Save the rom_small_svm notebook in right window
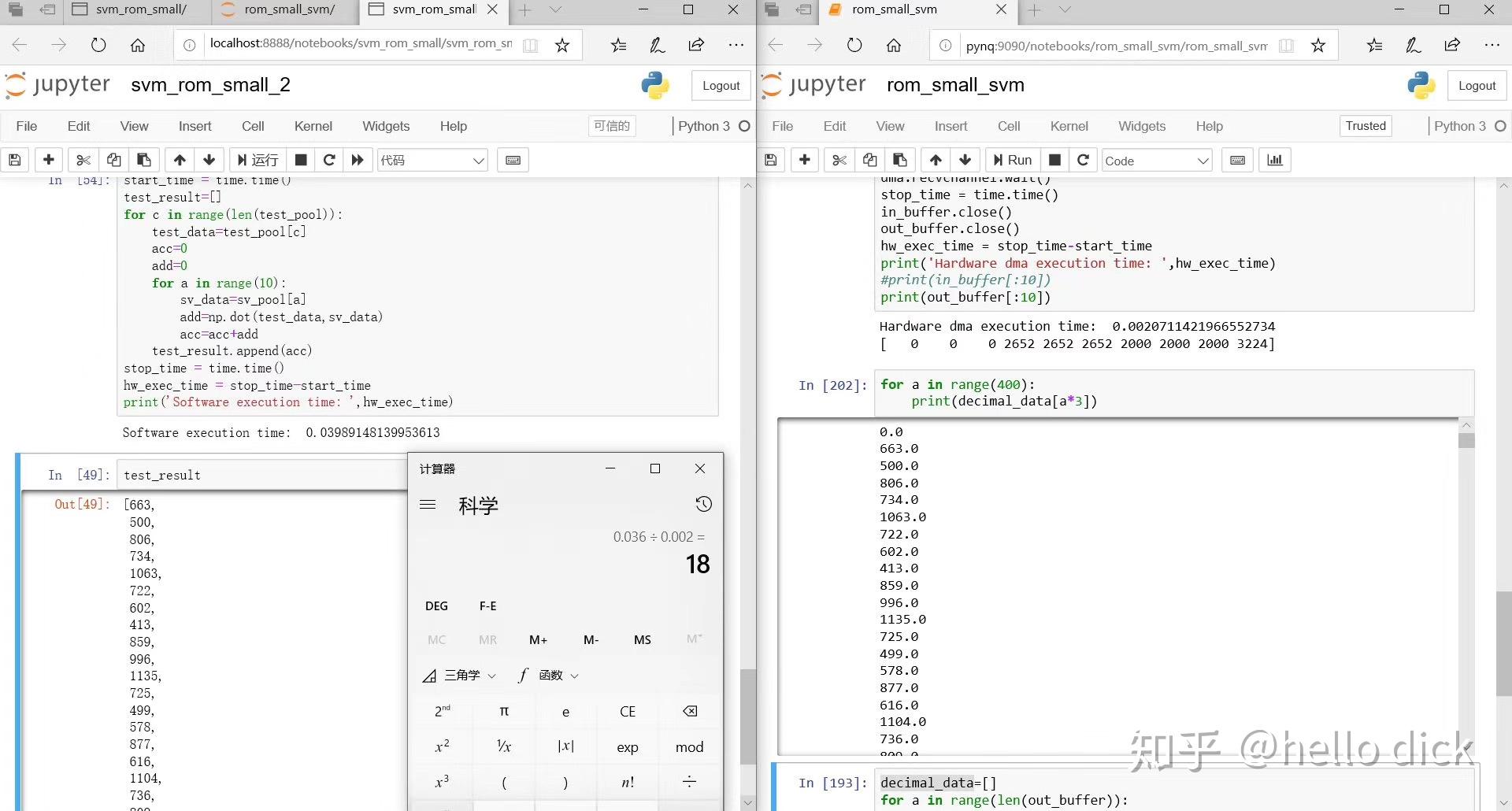 tap(771, 161)
